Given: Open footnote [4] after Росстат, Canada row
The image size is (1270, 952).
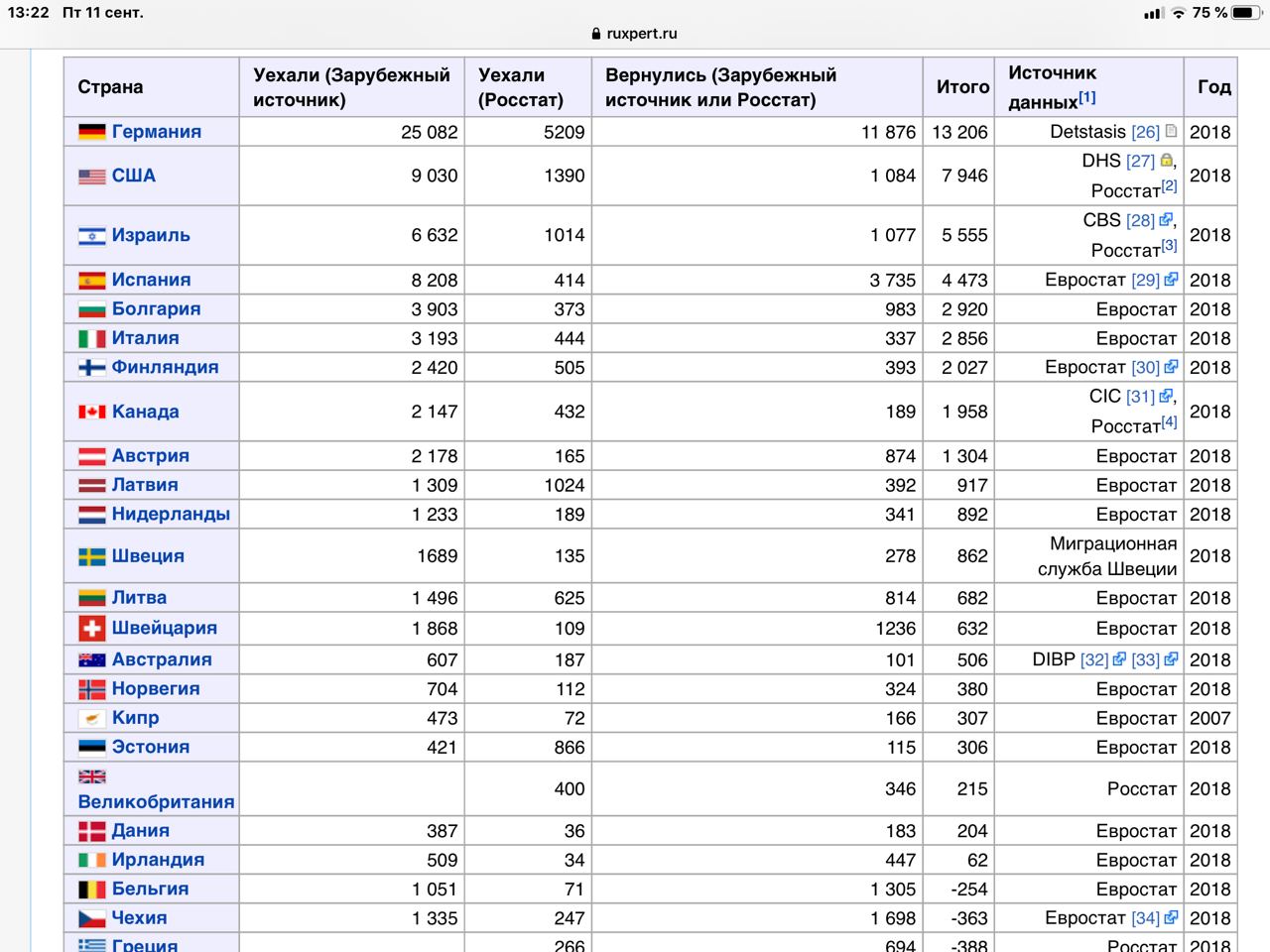Looking at the screenshot, I should click(1170, 421).
